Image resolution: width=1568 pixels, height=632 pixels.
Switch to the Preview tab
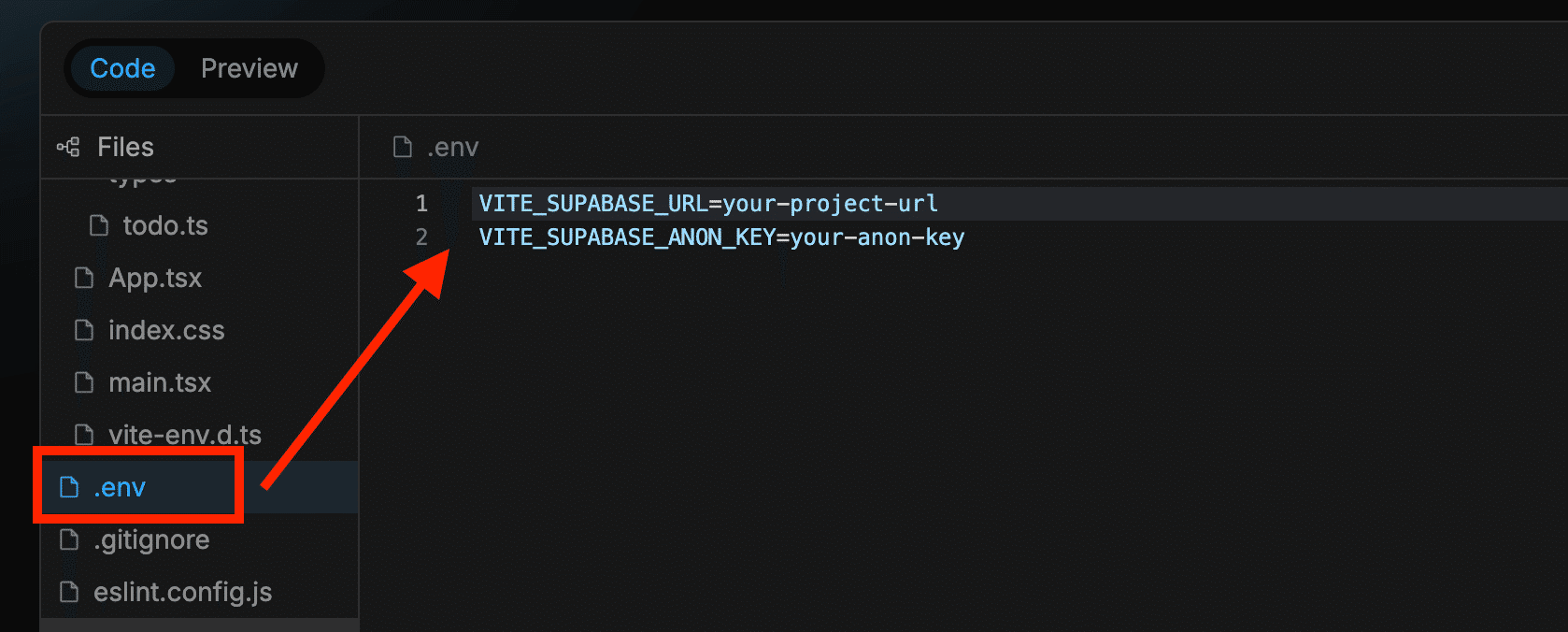[249, 68]
